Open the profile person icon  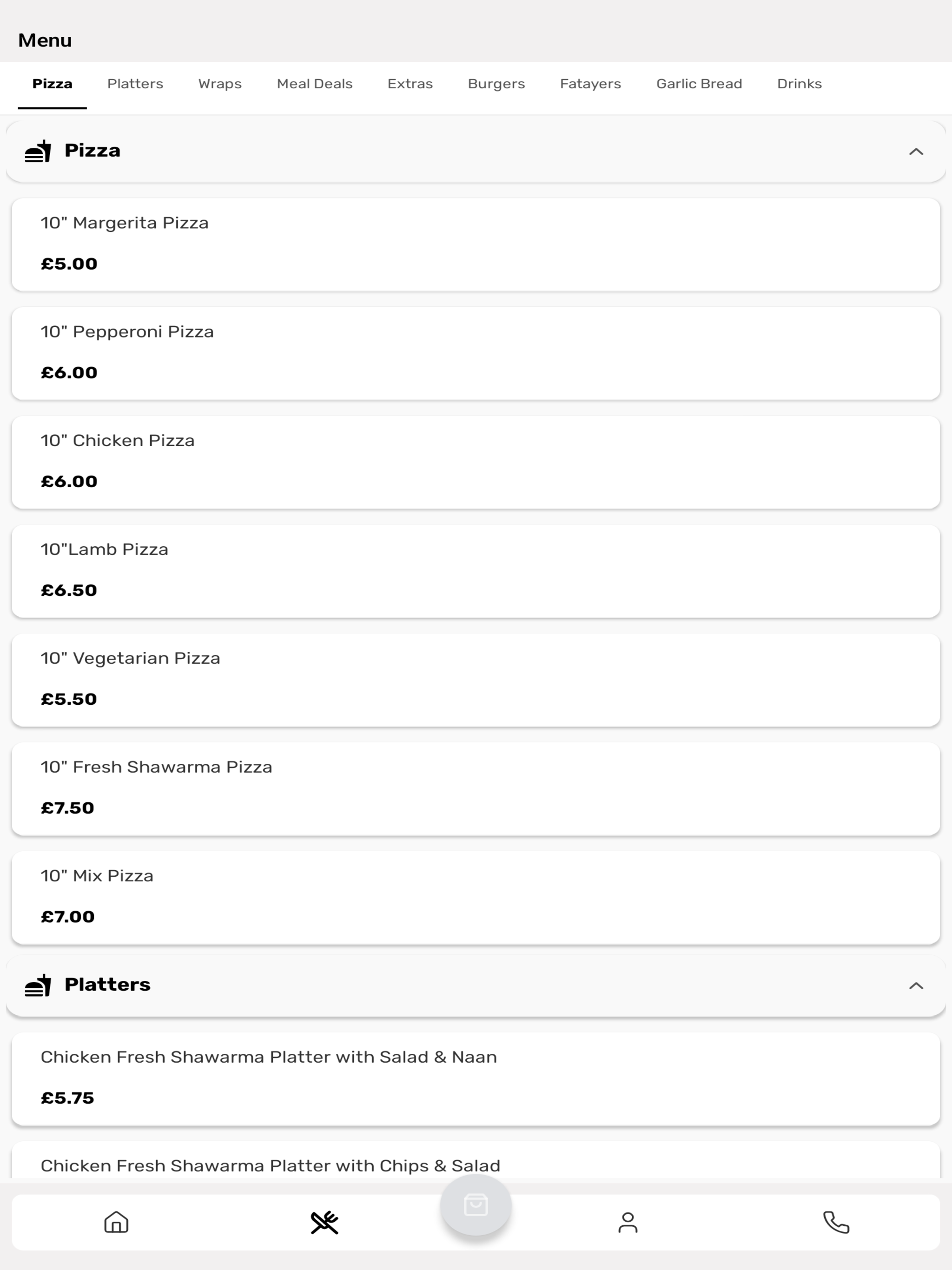point(628,1222)
